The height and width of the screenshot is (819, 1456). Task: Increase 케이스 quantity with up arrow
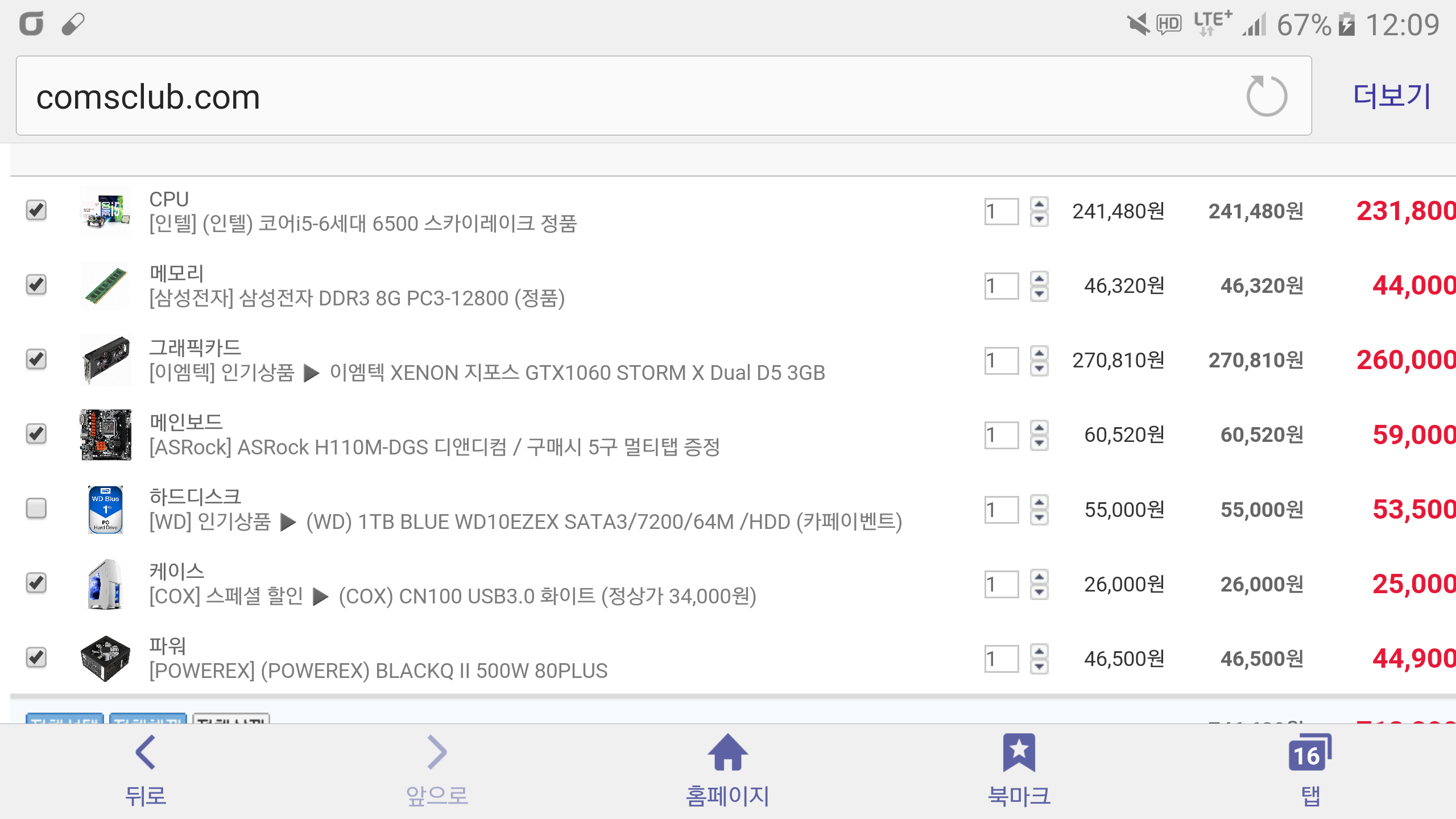coord(1039,577)
